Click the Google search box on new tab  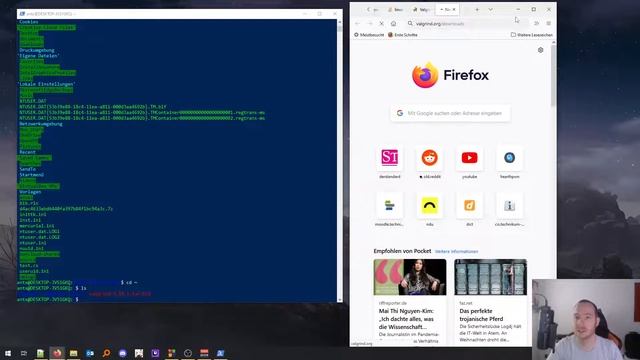click(x=450, y=113)
